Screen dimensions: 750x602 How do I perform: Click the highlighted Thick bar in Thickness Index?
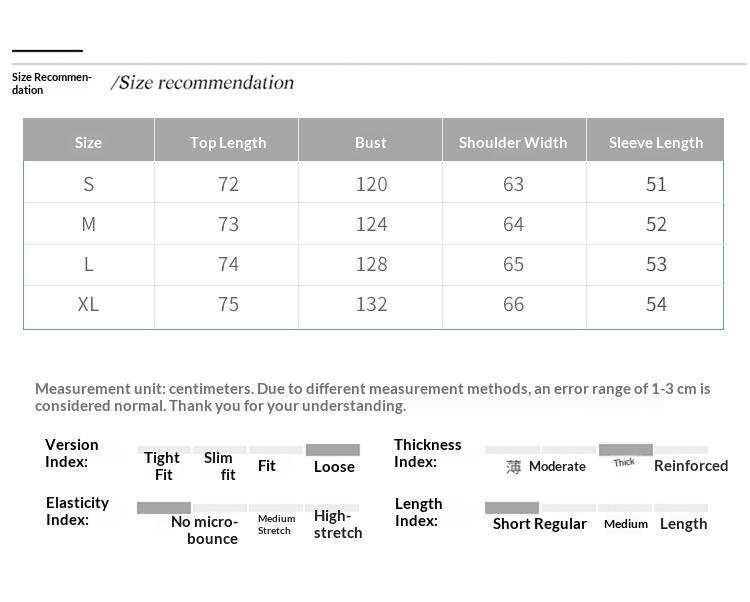point(625,450)
